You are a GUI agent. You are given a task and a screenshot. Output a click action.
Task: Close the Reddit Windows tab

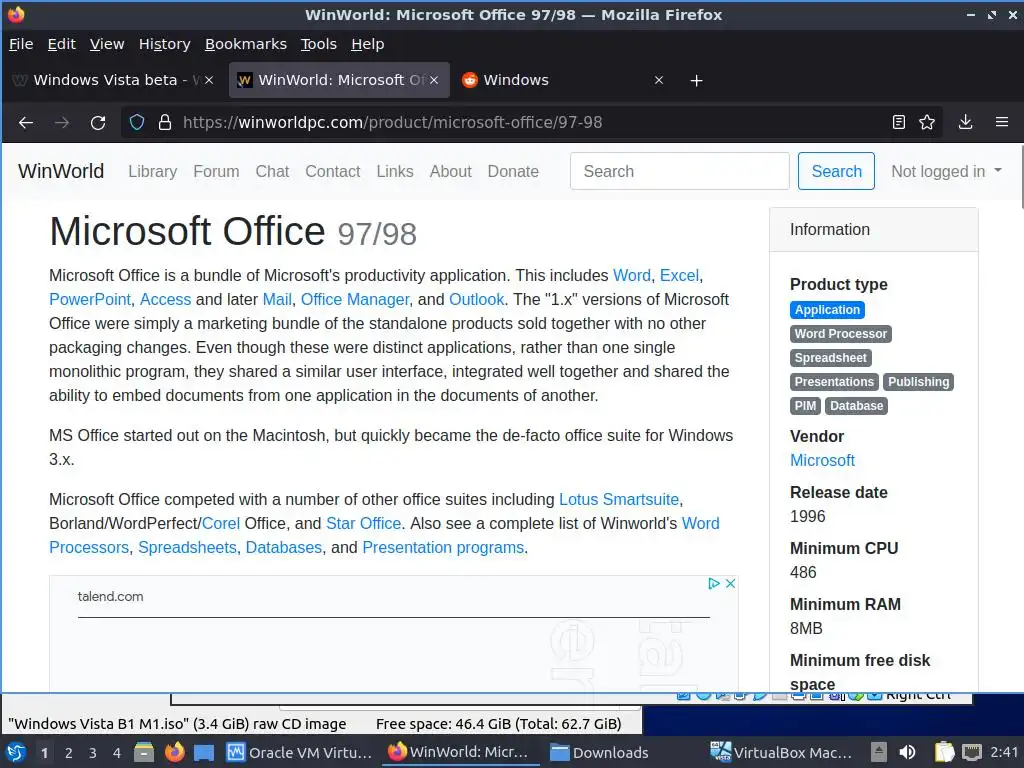tap(659, 80)
